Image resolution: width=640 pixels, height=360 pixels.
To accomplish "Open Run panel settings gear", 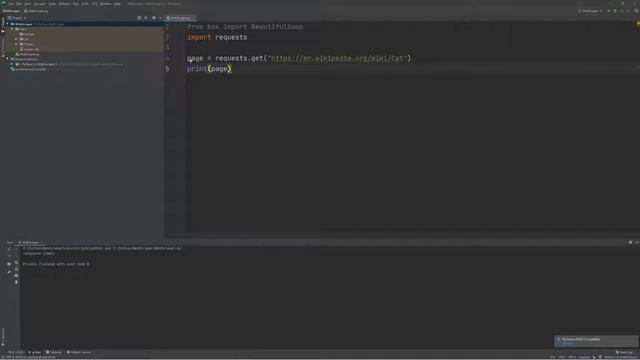I will point(630,242).
